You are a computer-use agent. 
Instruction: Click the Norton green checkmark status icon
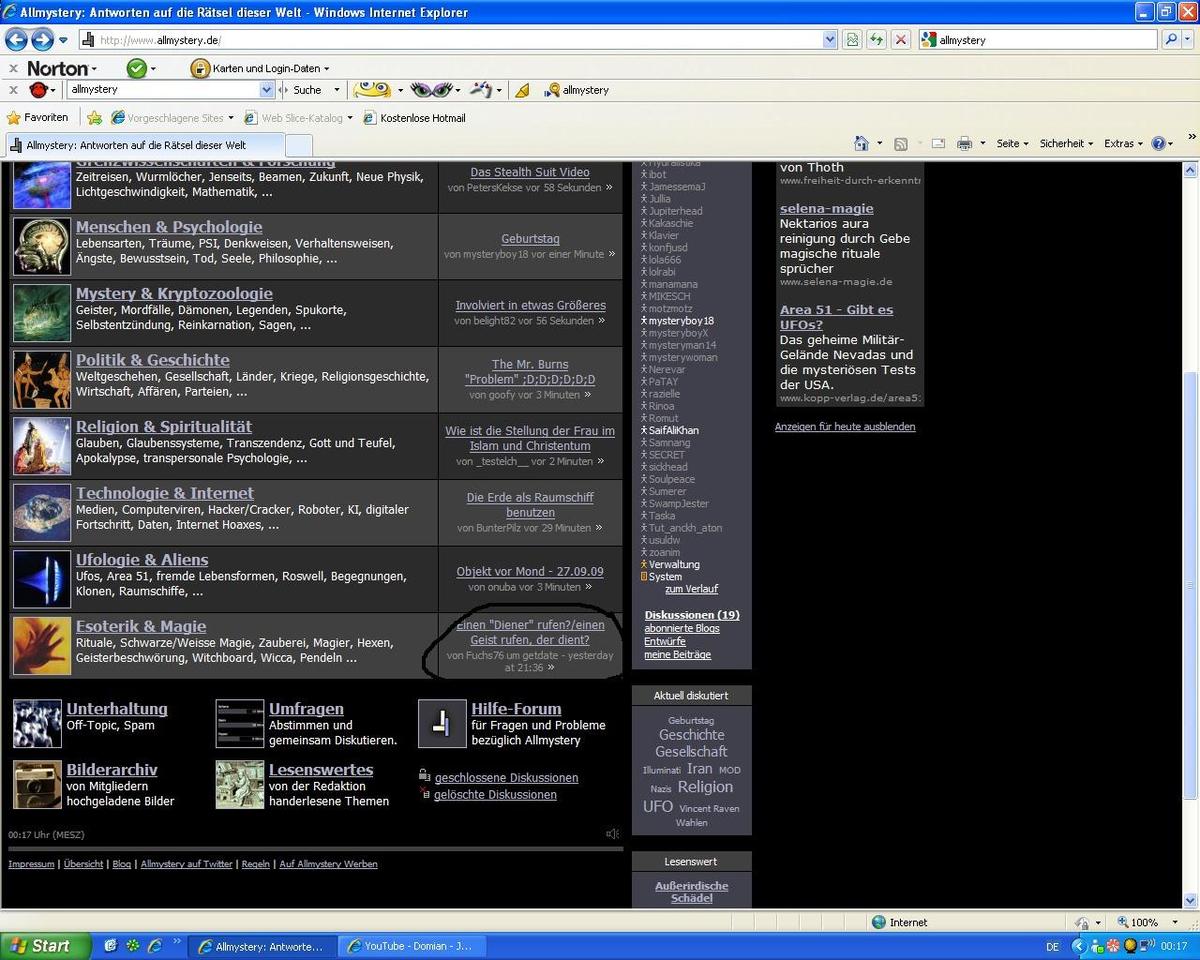[136, 68]
